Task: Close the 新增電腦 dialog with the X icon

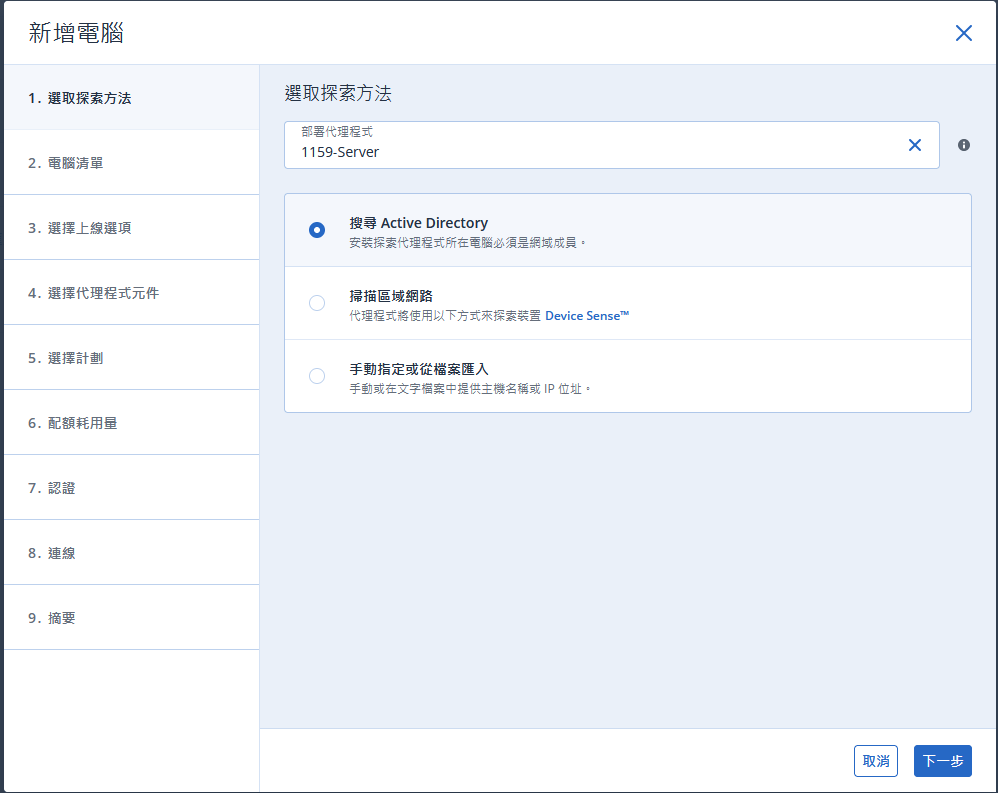Action: 964,33
